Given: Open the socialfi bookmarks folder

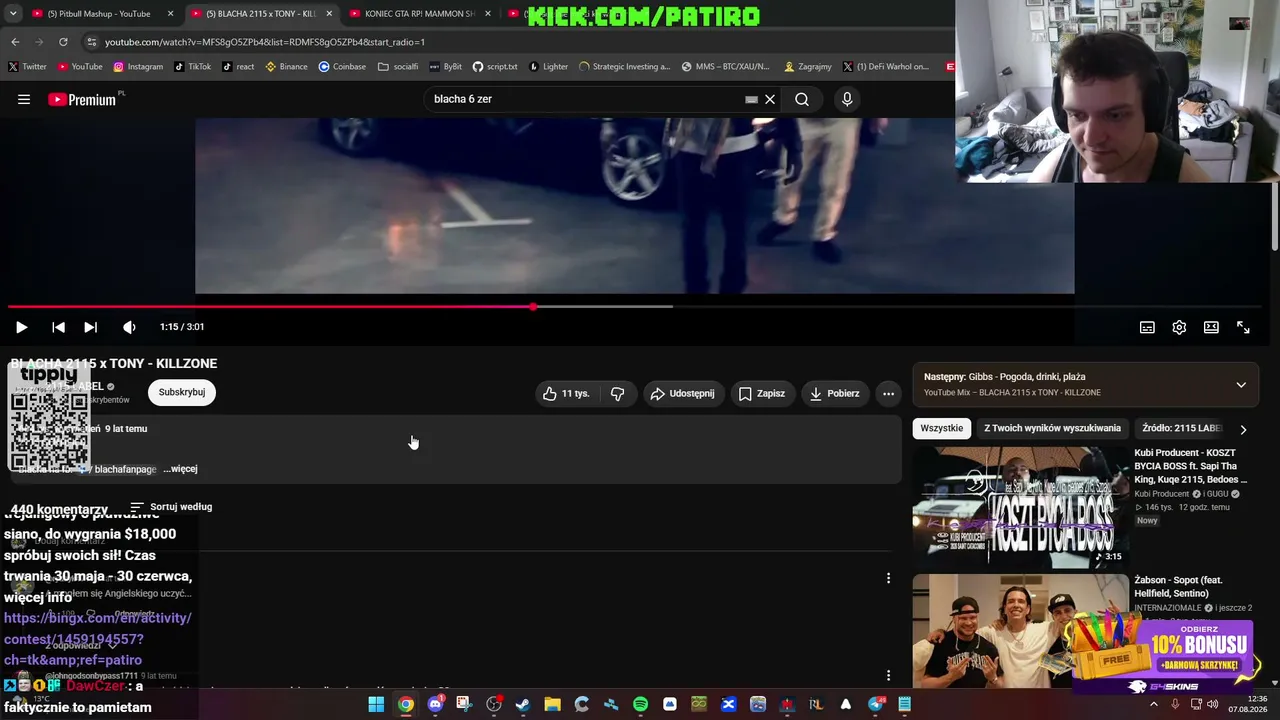Looking at the screenshot, I should [398, 67].
